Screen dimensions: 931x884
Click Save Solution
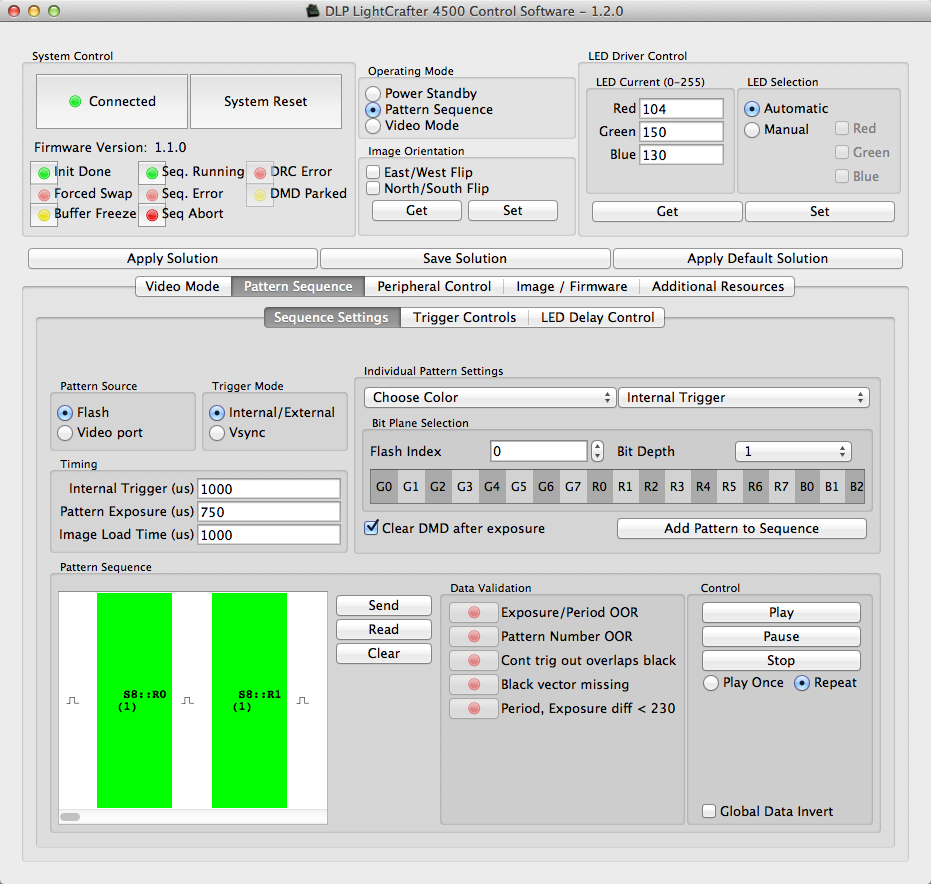click(465, 258)
